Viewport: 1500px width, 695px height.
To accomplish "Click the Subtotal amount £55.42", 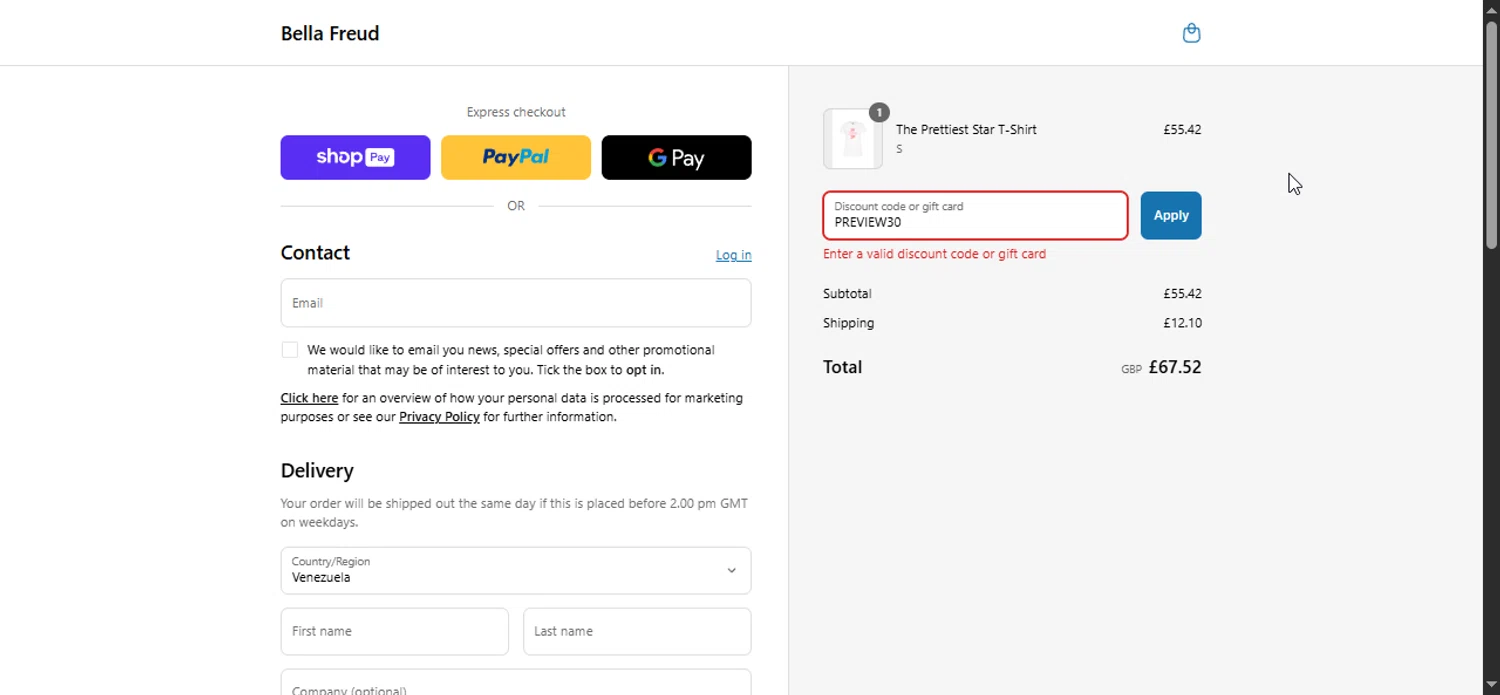I will [x=1182, y=294].
